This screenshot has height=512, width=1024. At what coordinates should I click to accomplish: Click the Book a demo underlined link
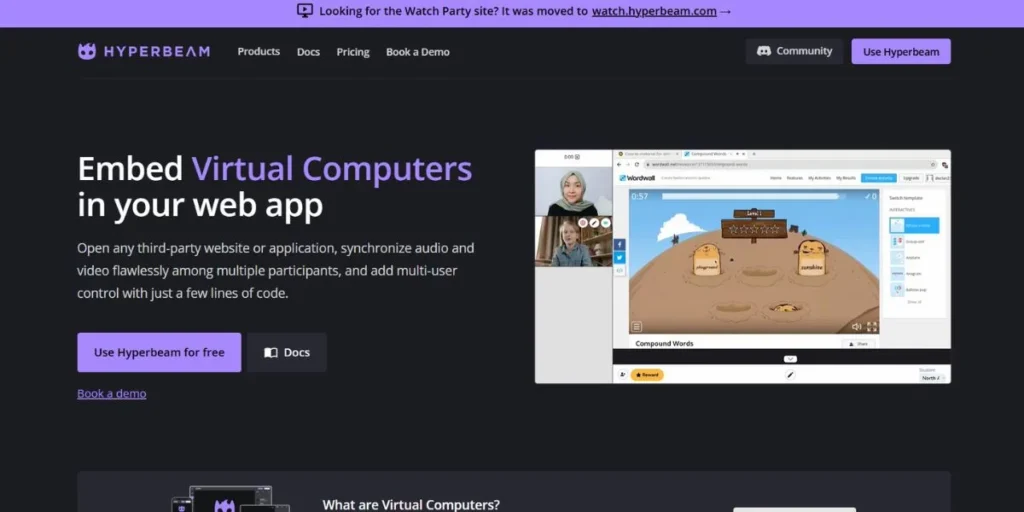pos(112,393)
